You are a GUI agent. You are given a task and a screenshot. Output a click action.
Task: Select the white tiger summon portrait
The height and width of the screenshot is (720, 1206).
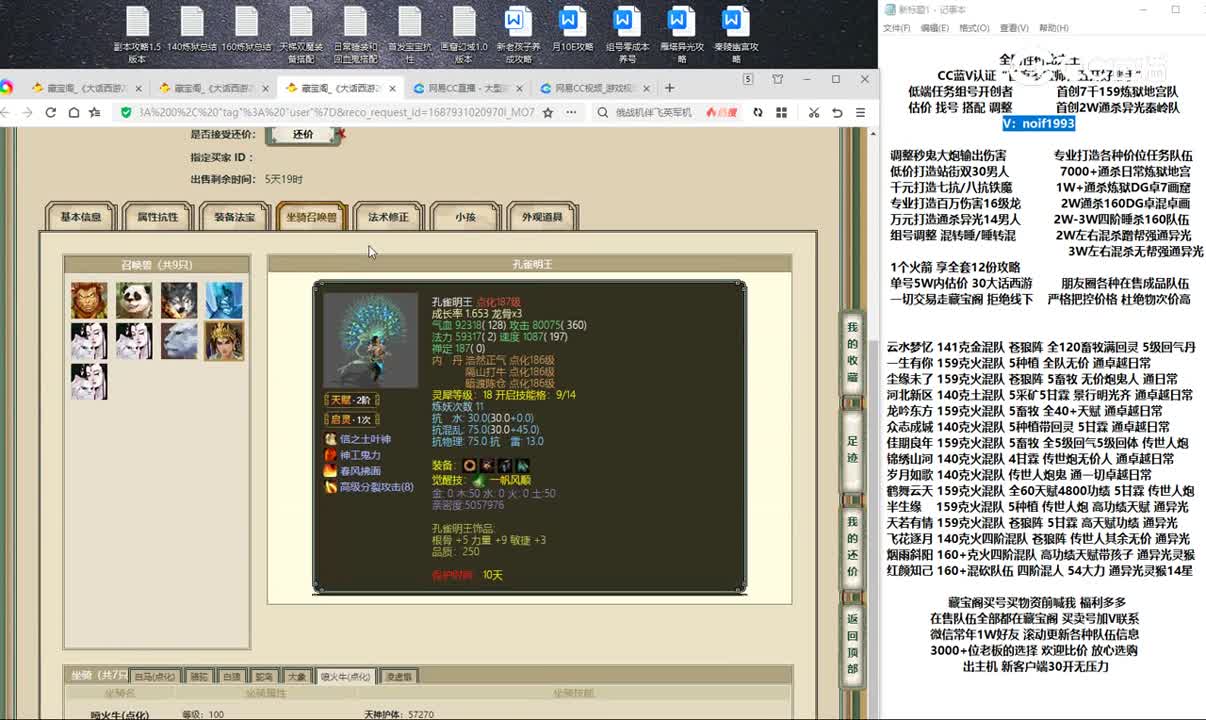[x=179, y=341]
